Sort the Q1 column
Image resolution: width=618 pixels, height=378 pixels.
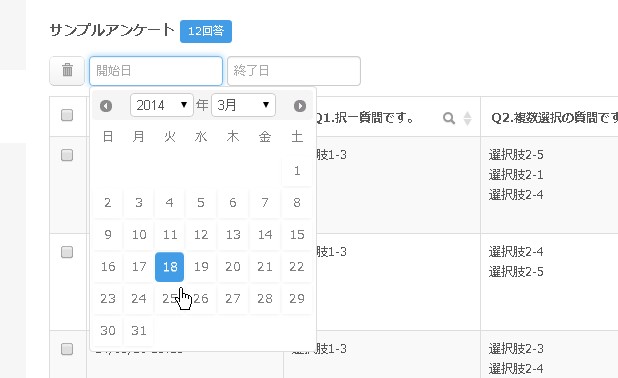coord(467,118)
